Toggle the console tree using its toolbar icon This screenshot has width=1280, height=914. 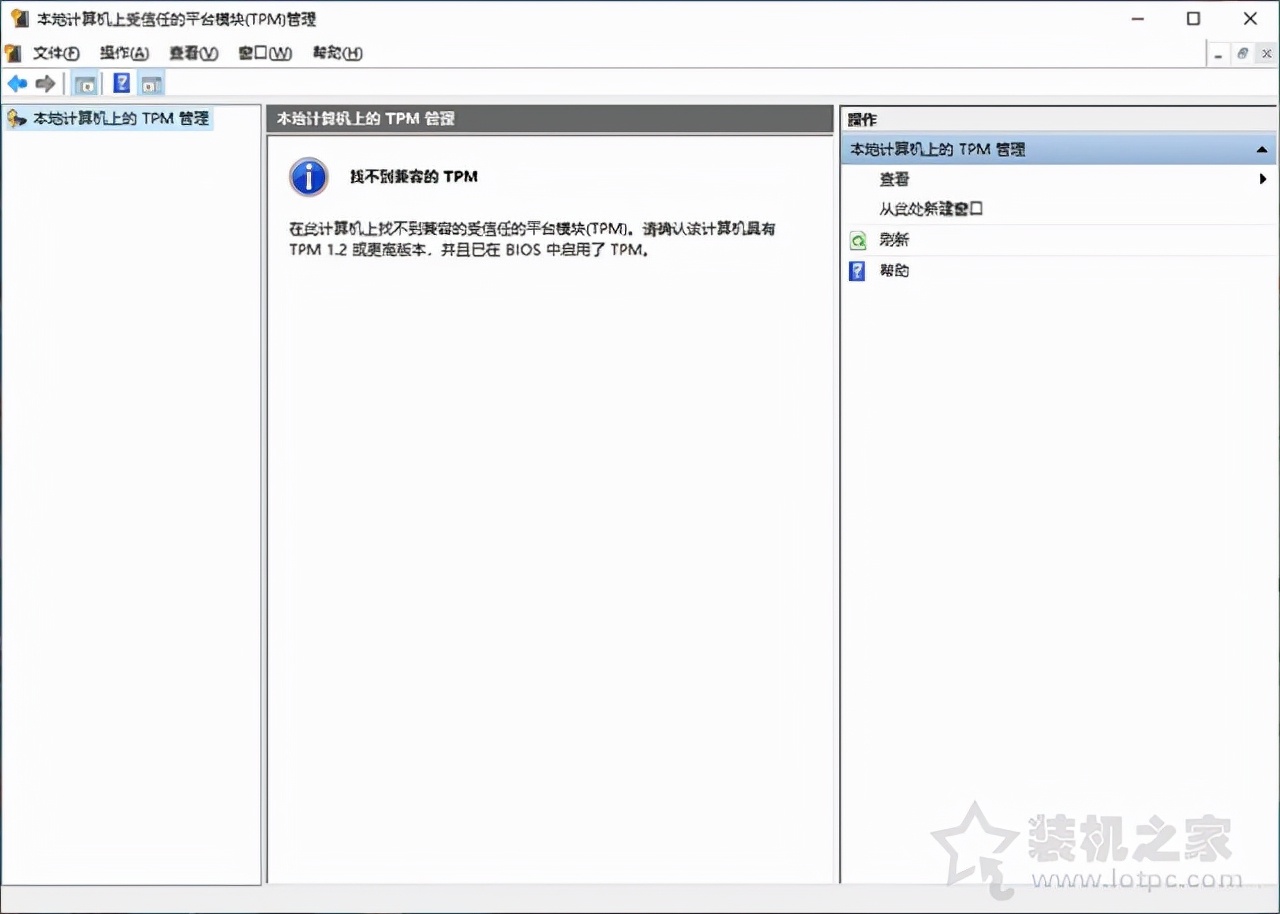tap(86, 83)
